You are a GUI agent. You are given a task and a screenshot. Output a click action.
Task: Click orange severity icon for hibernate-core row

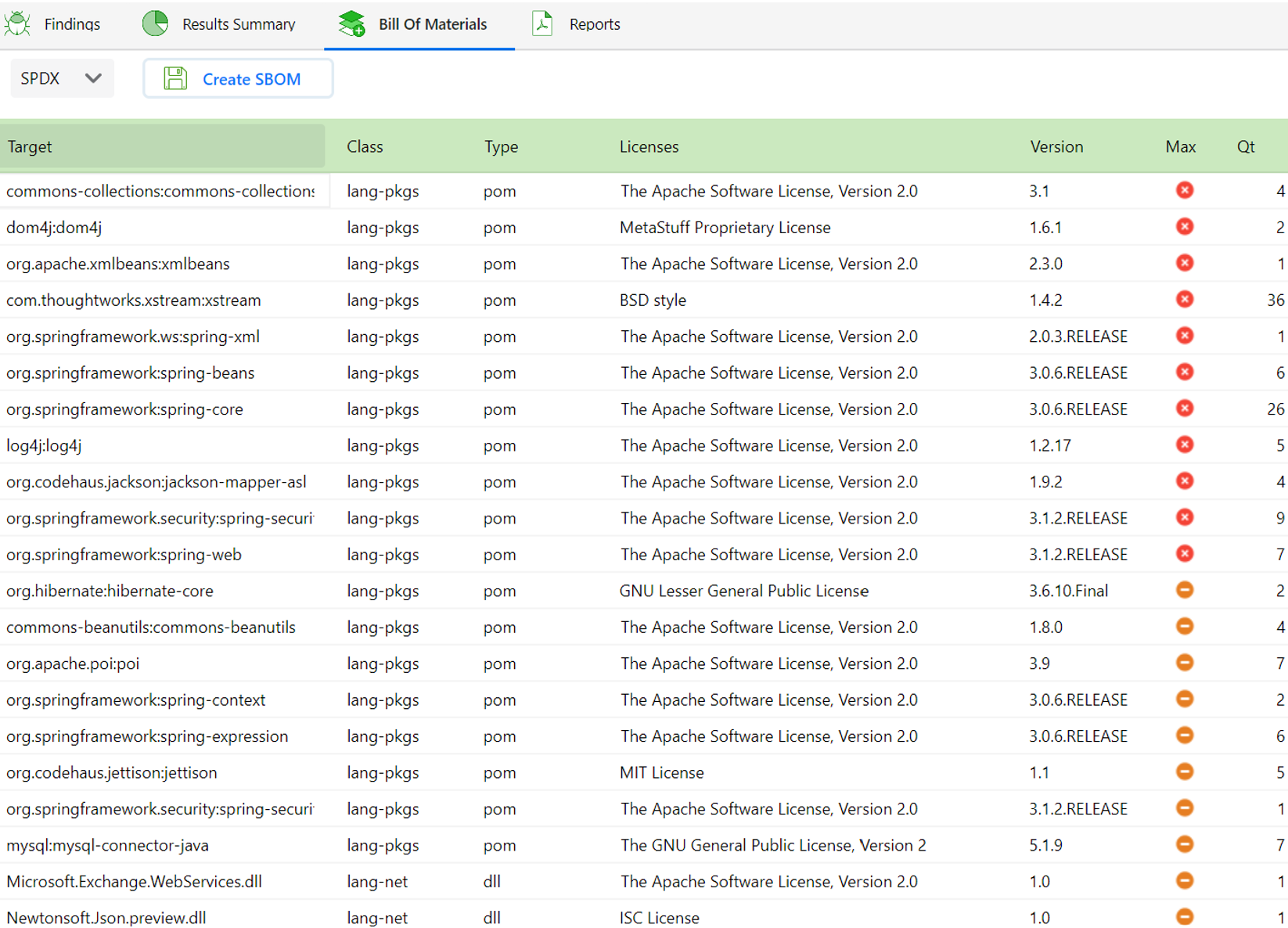coord(1184,591)
